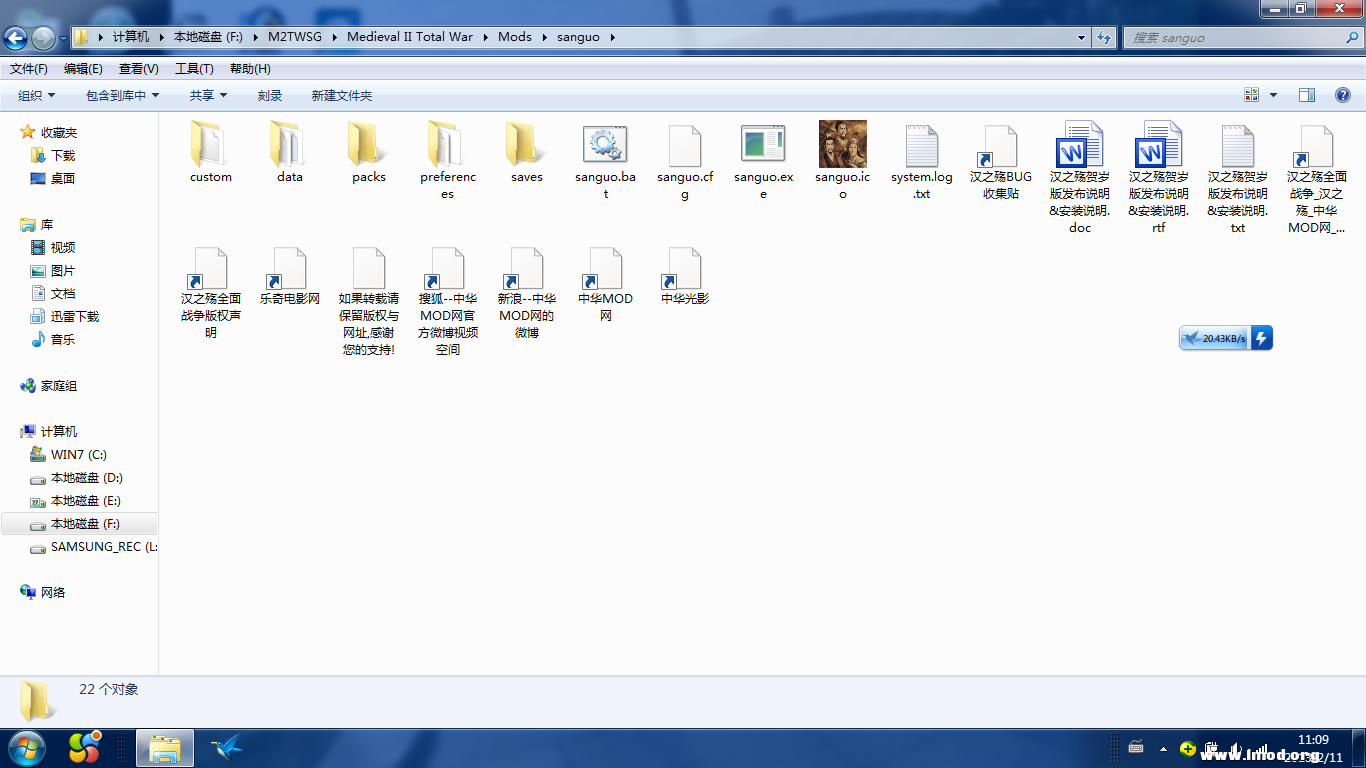Select the sanguo.exe application icon
Screen dimensions: 1366x768
coord(763,146)
